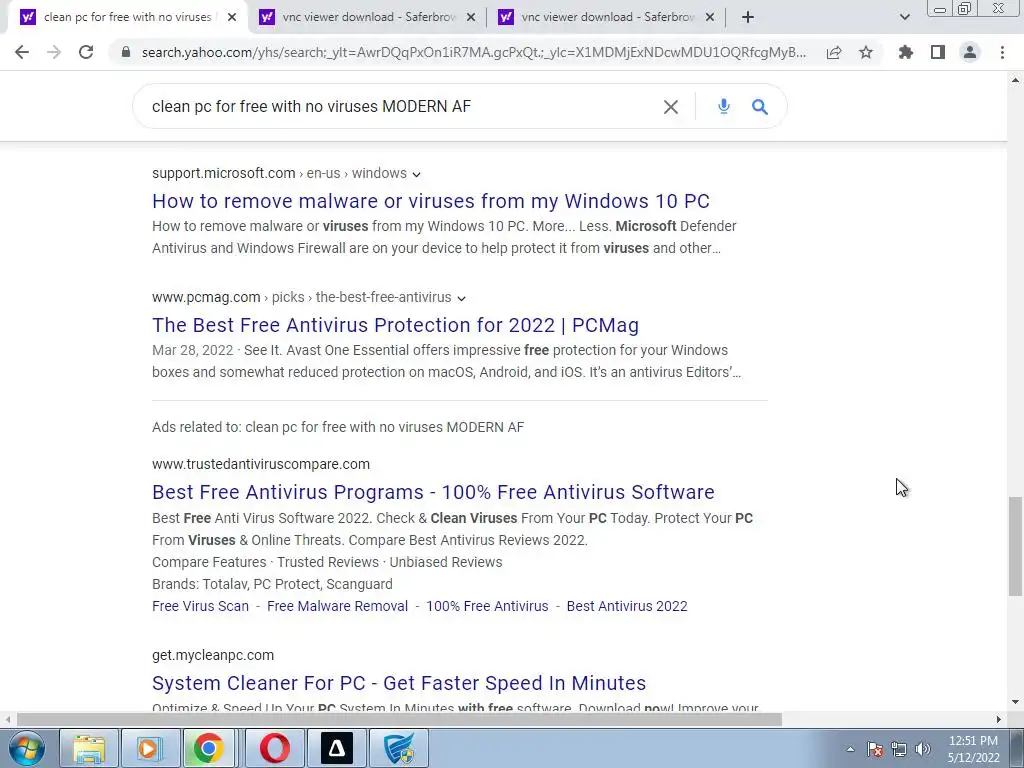The width and height of the screenshot is (1024, 768).
Task: Open the Windows Start menu
Action: click(26, 748)
